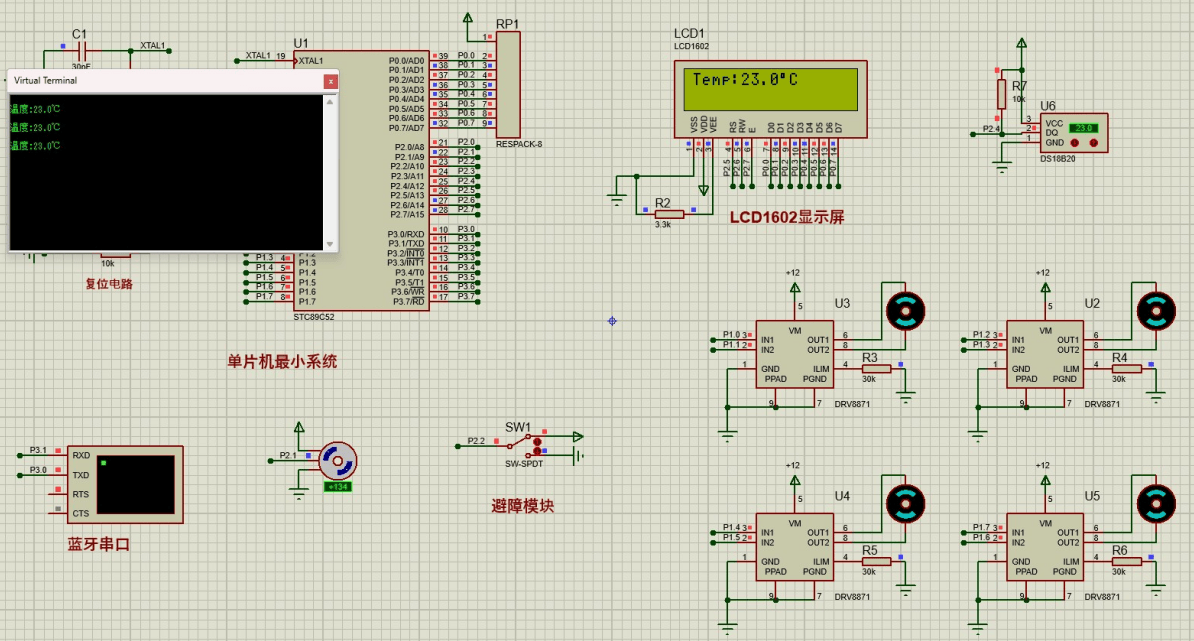Click the DS18B20 green temperature readout
1194x641 pixels.
click(1083, 128)
